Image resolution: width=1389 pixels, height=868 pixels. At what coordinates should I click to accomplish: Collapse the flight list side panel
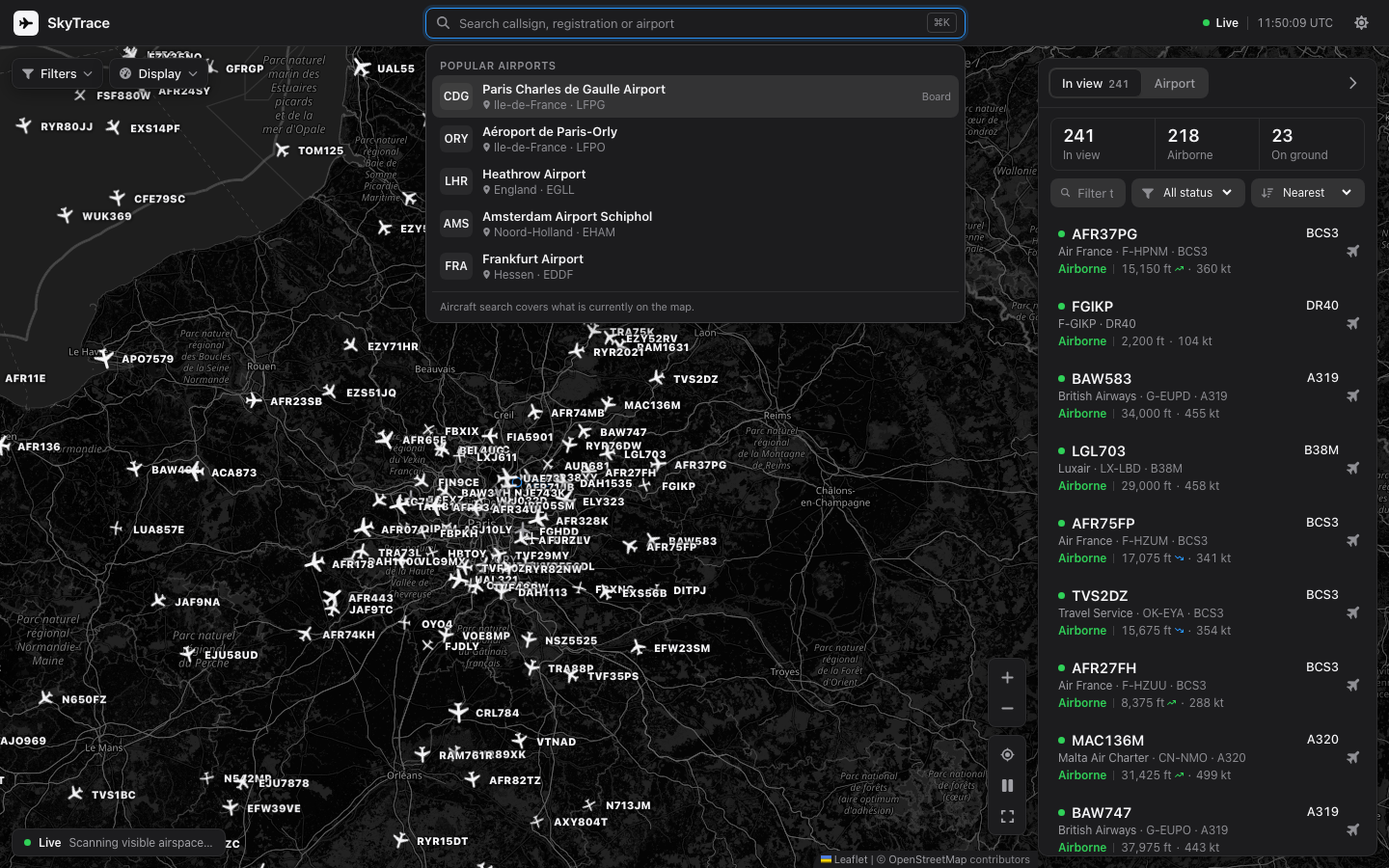1352,83
